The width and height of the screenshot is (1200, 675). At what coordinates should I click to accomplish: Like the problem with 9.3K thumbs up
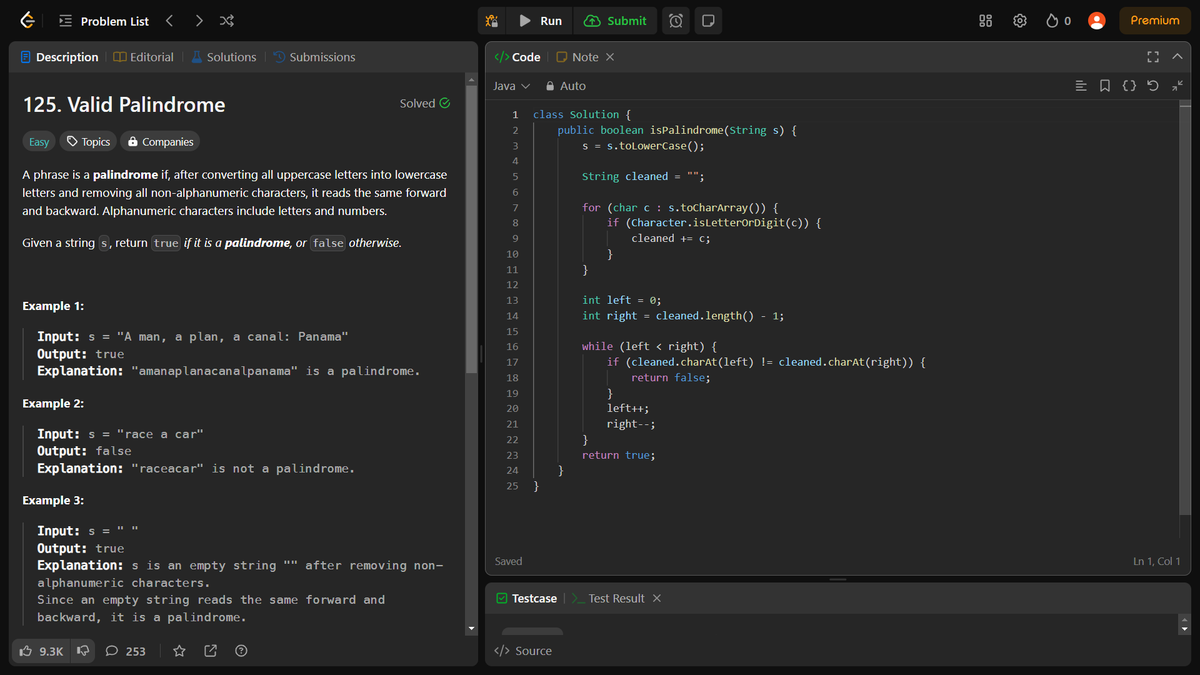pyautogui.click(x=42, y=651)
